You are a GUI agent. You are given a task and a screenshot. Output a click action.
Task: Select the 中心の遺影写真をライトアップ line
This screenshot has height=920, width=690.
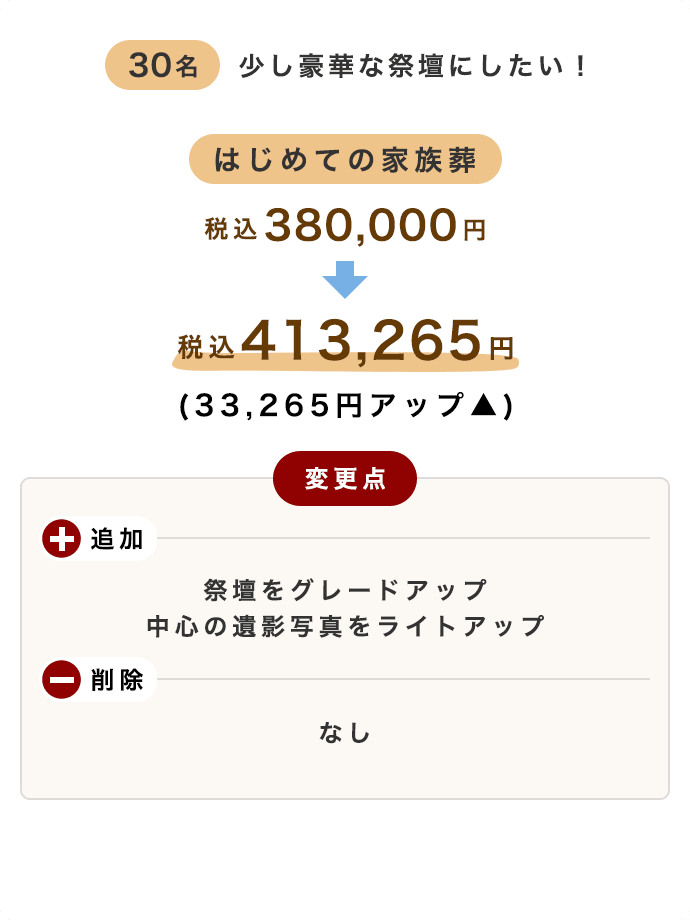pyautogui.click(x=345, y=627)
